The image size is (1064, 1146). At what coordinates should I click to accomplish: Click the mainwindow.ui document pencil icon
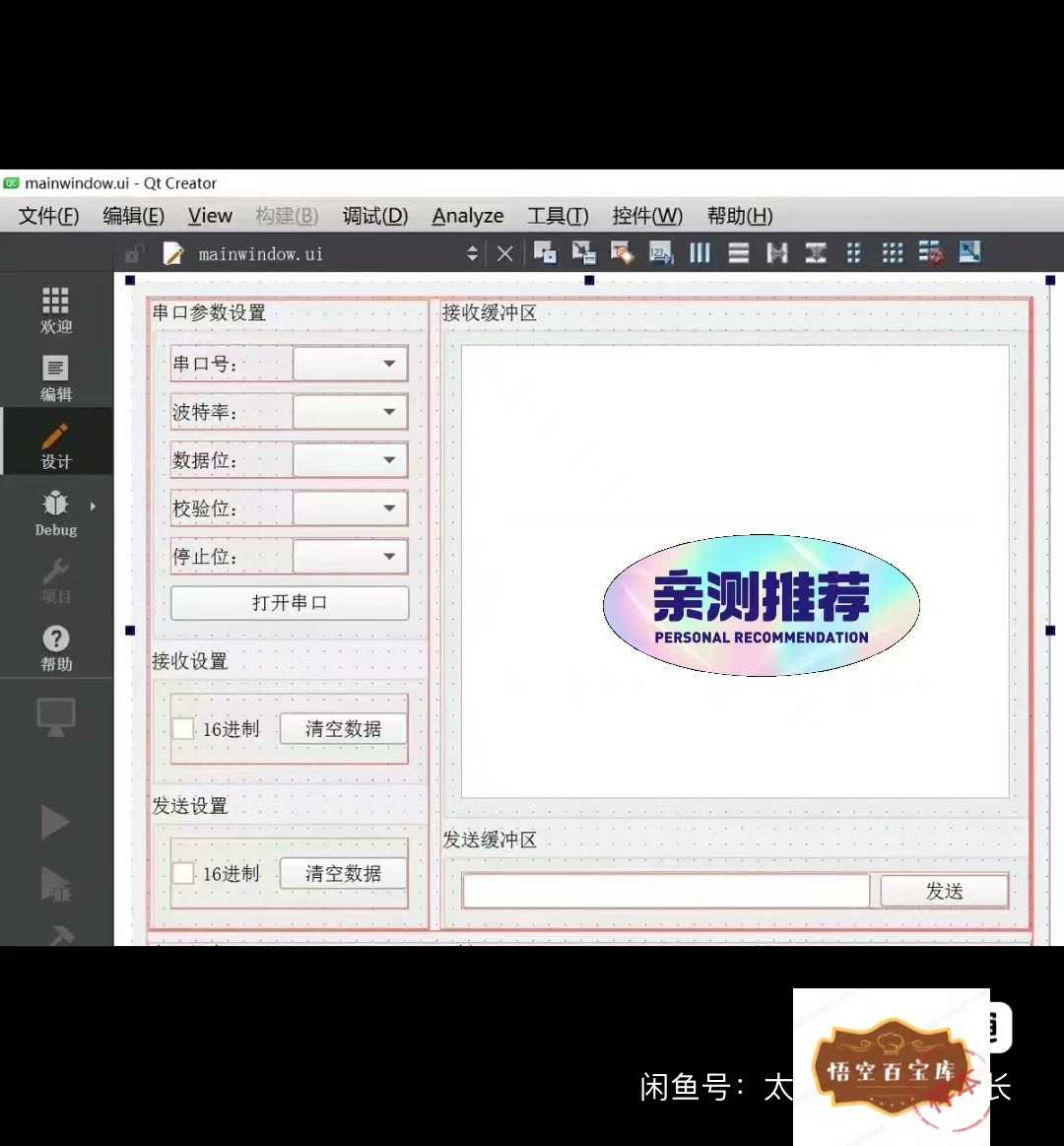(x=173, y=253)
